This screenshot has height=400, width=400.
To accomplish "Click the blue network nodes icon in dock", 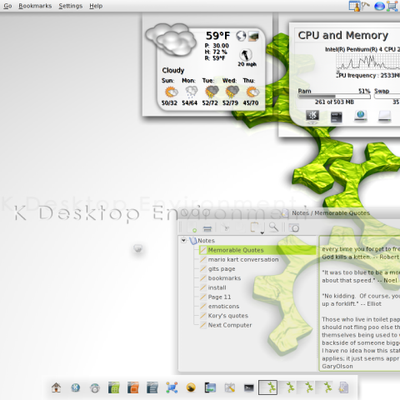I will point(172,387).
